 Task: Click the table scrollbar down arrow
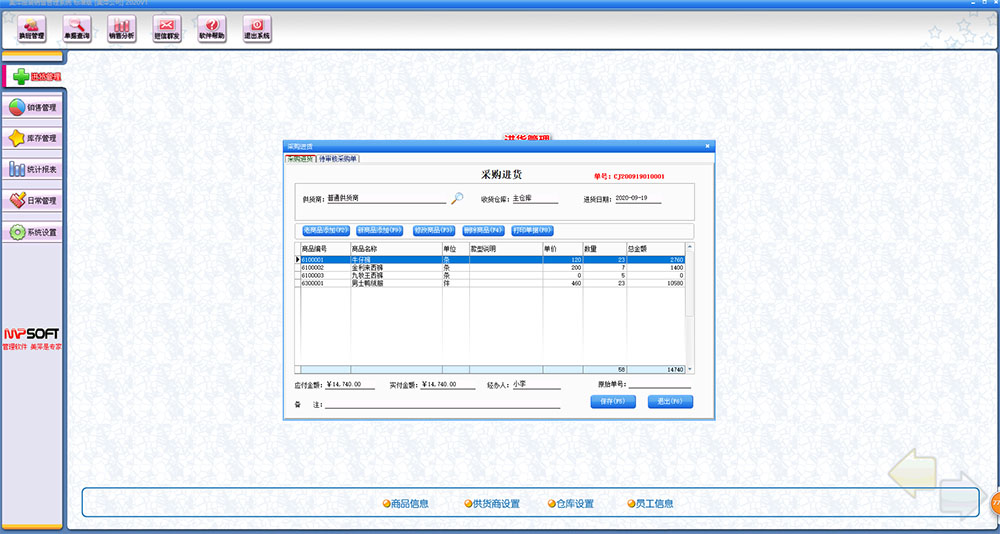(x=689, y=370)
